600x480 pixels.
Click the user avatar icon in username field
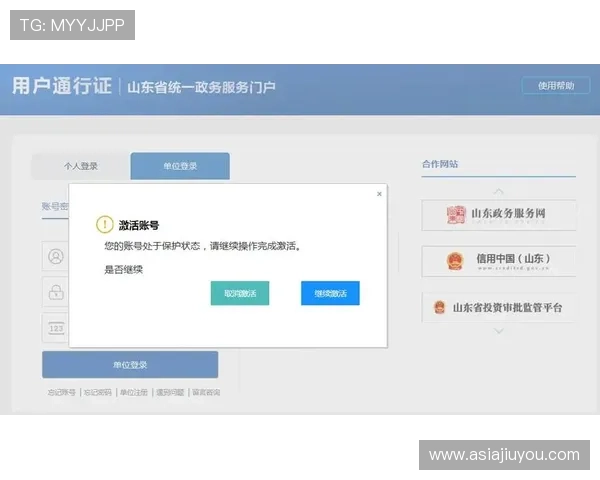[x=56, y=256]
